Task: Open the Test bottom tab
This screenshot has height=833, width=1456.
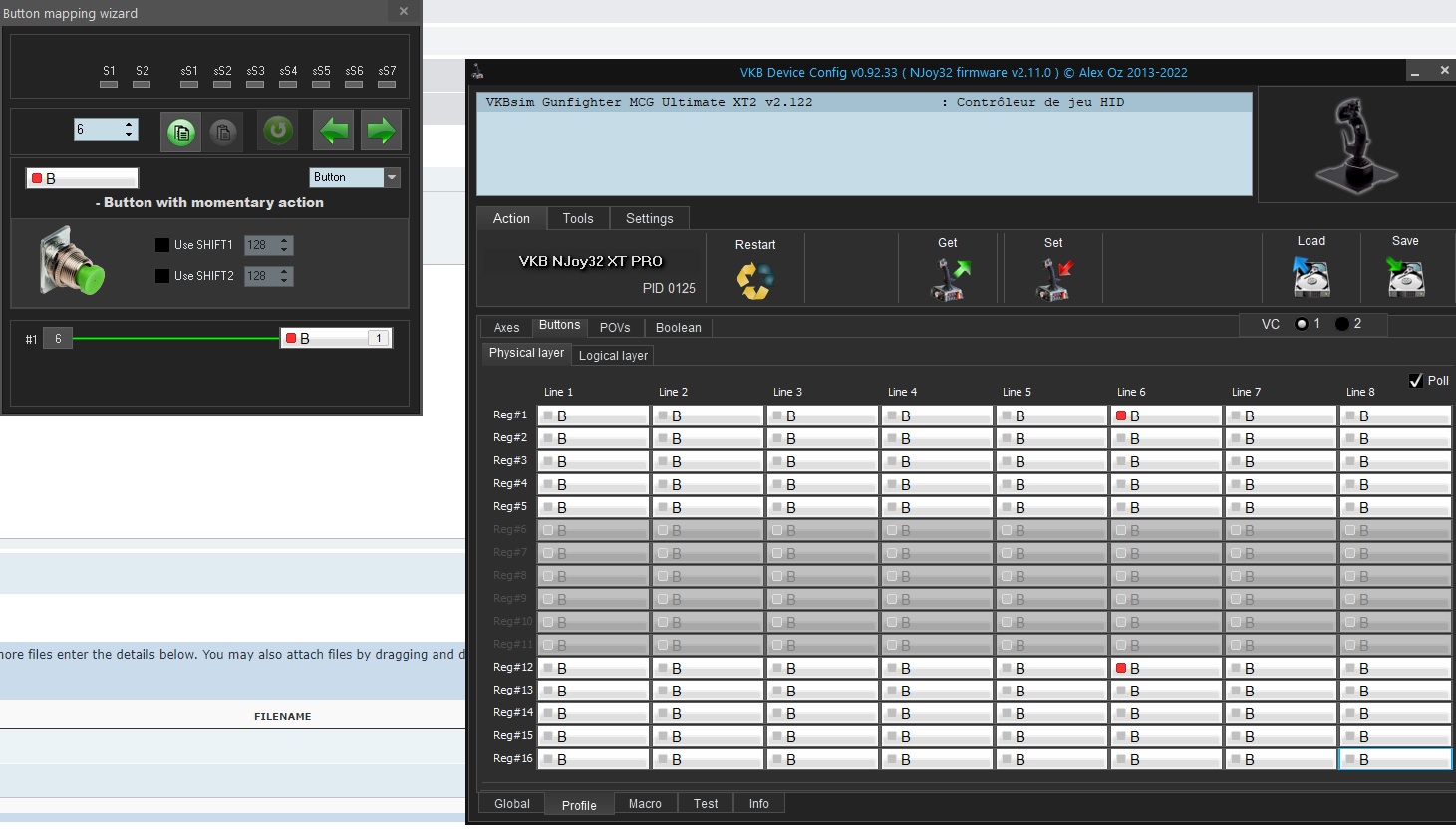Action: tap(706, 804)
